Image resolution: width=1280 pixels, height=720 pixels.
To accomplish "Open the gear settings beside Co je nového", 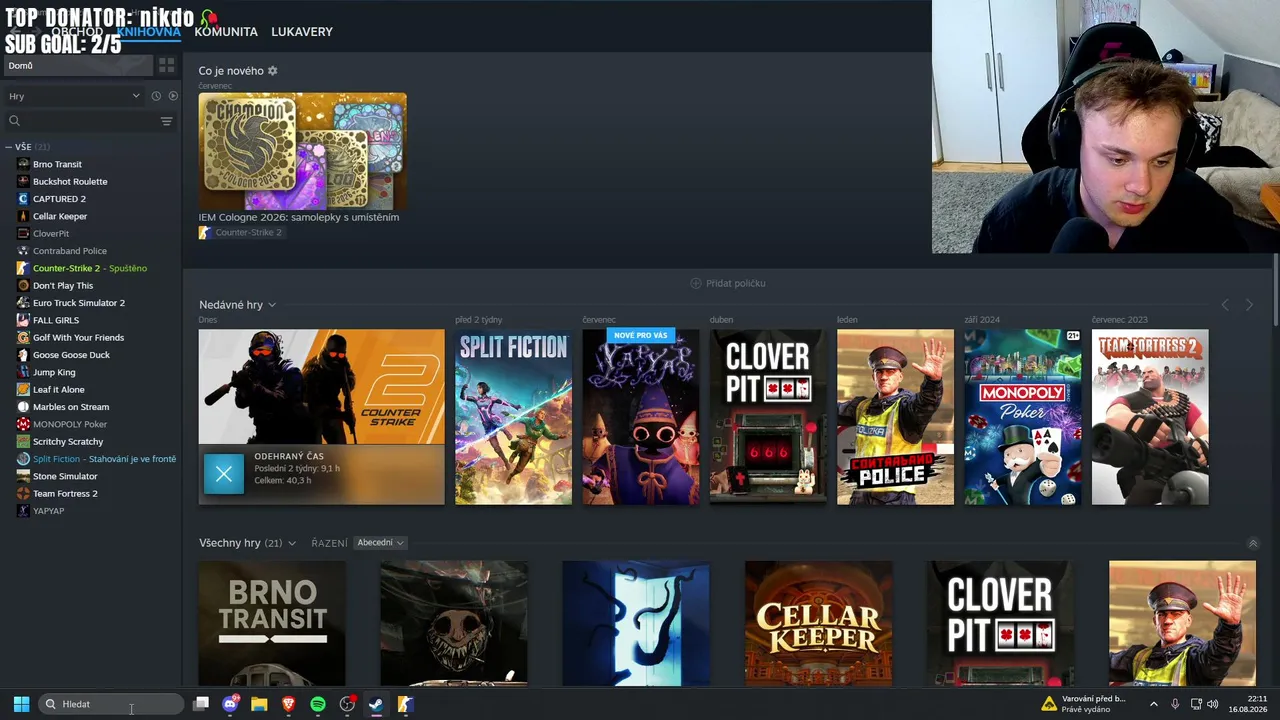I will [x=272, y=71].
